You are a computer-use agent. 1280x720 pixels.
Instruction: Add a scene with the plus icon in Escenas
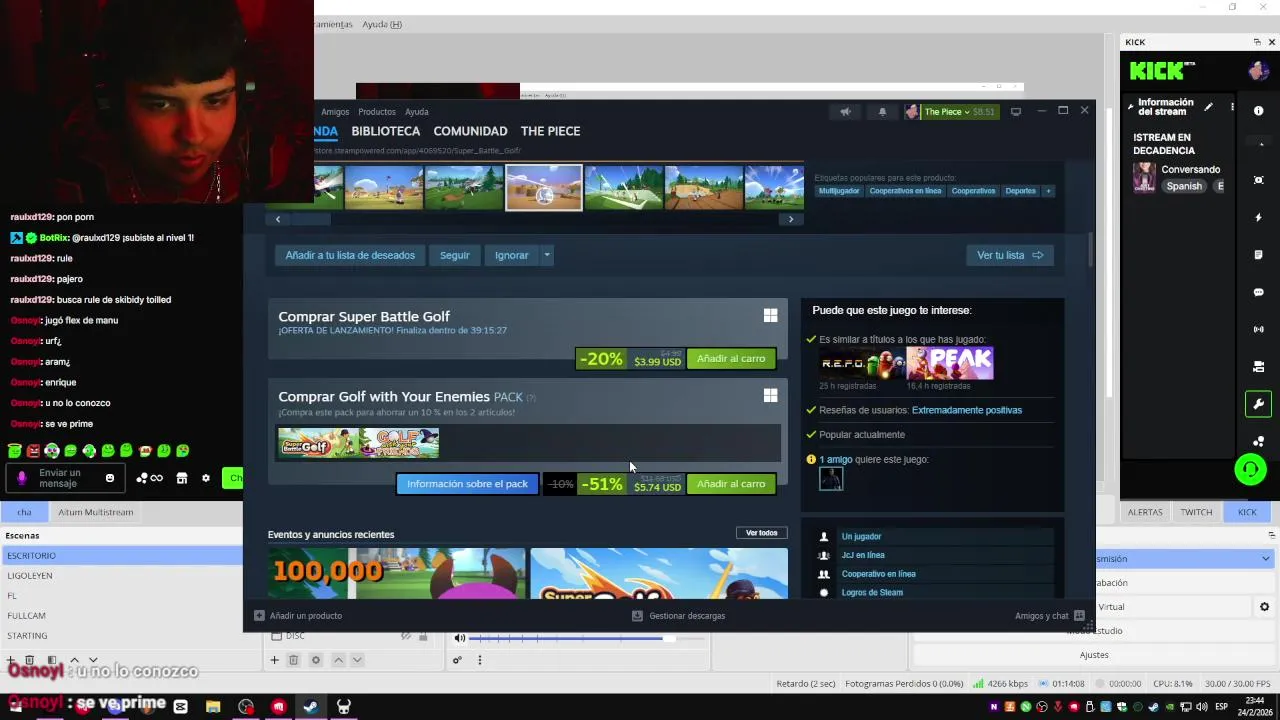click(10, 660)
